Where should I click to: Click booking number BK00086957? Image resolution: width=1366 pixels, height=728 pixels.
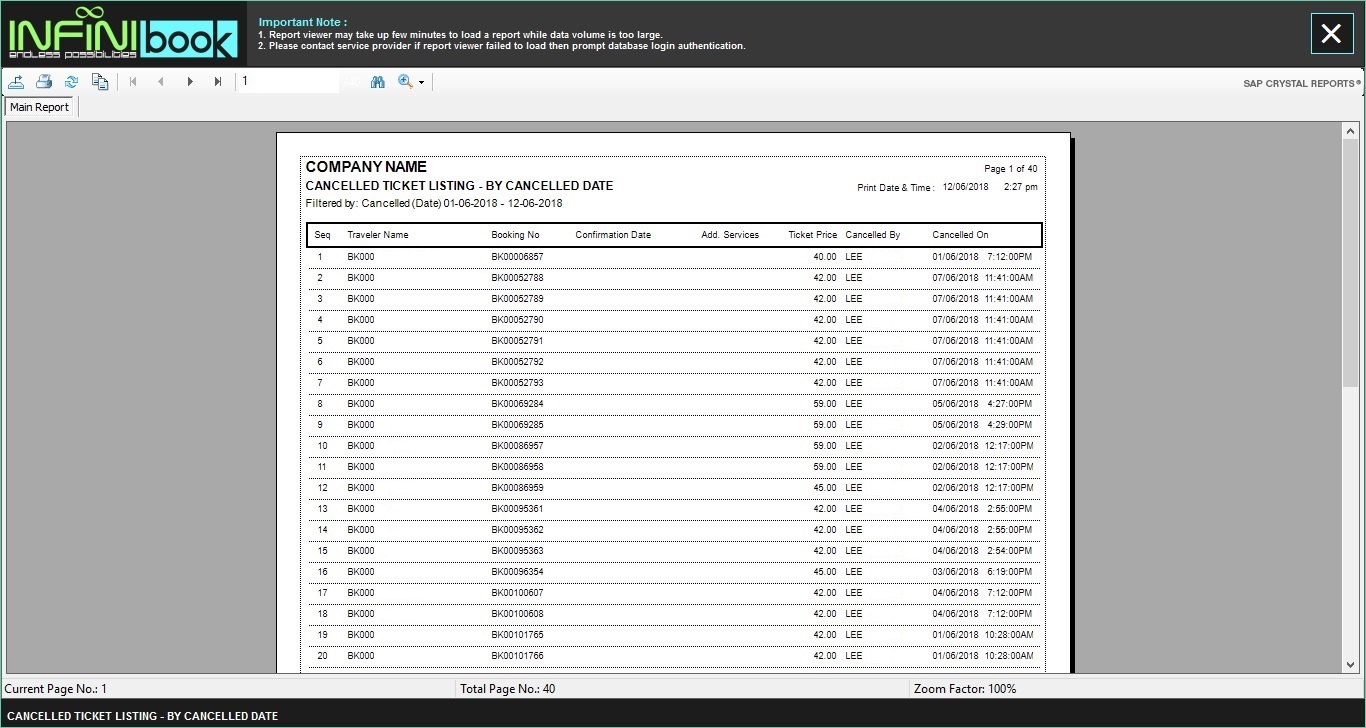pos(517,446)
